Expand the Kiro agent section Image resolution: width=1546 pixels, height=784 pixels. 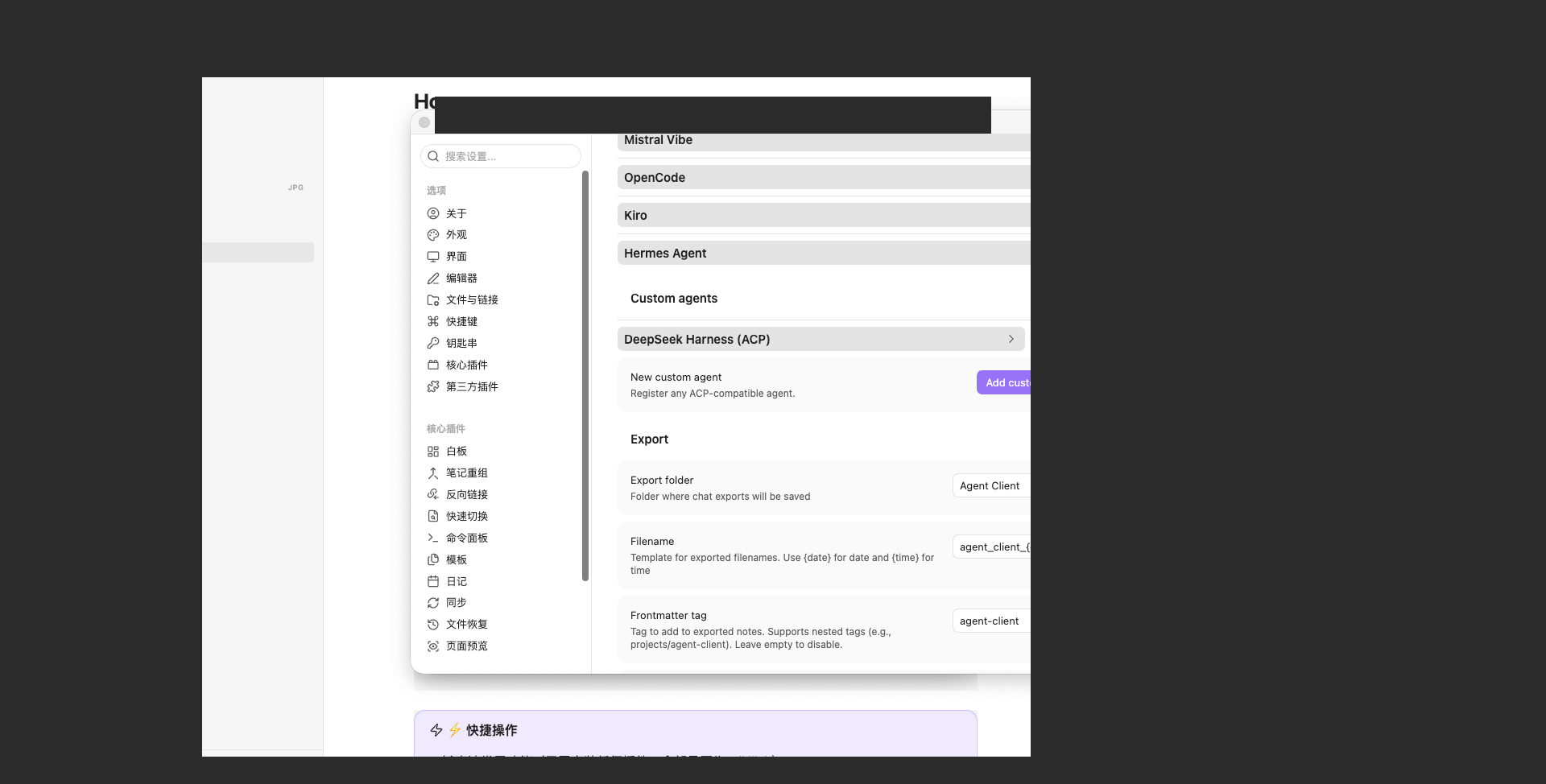point(824,216)
